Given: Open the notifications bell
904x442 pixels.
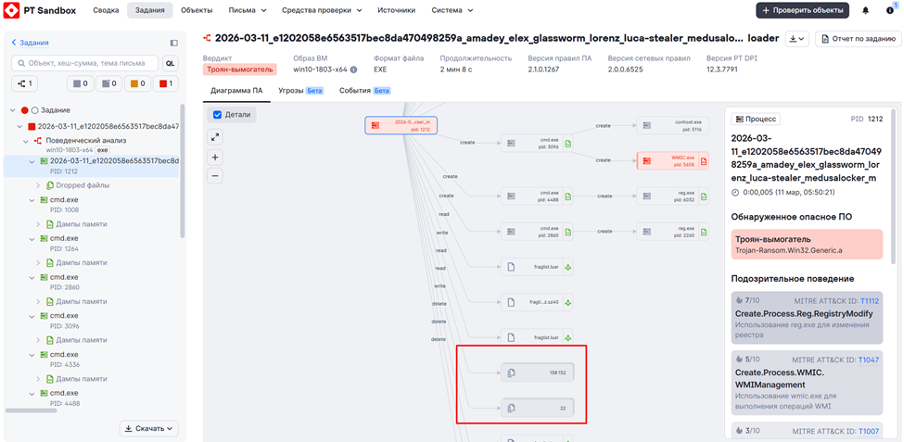Looking at the screenshot, I should [x=865, y=10].
